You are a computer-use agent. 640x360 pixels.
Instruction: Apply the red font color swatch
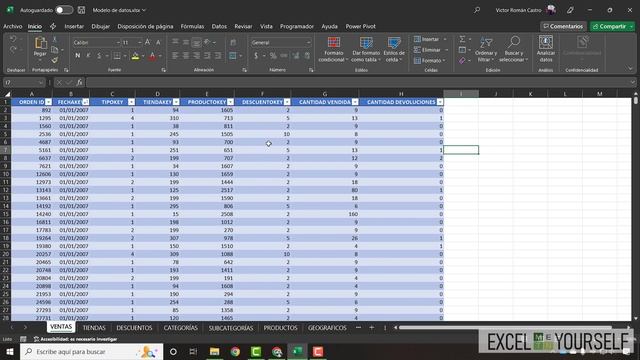[x=152, y=56]
